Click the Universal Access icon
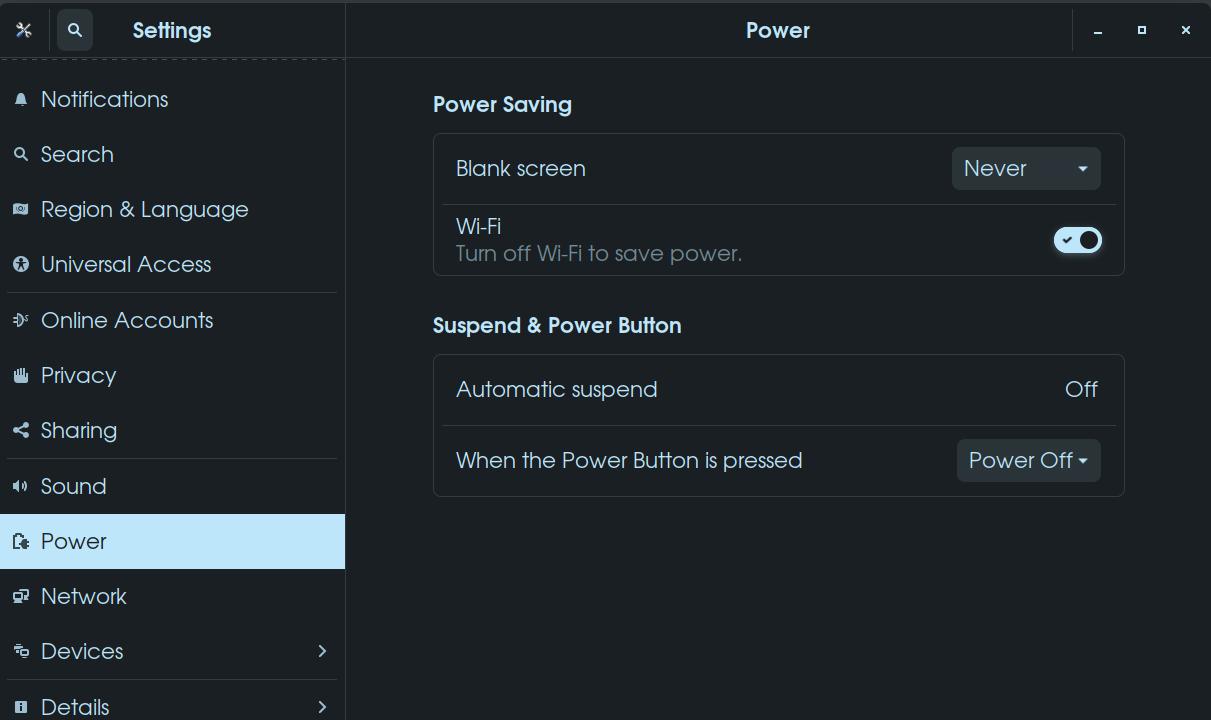The width and height of the screenshot is (1211, 720). coord(21,265)
